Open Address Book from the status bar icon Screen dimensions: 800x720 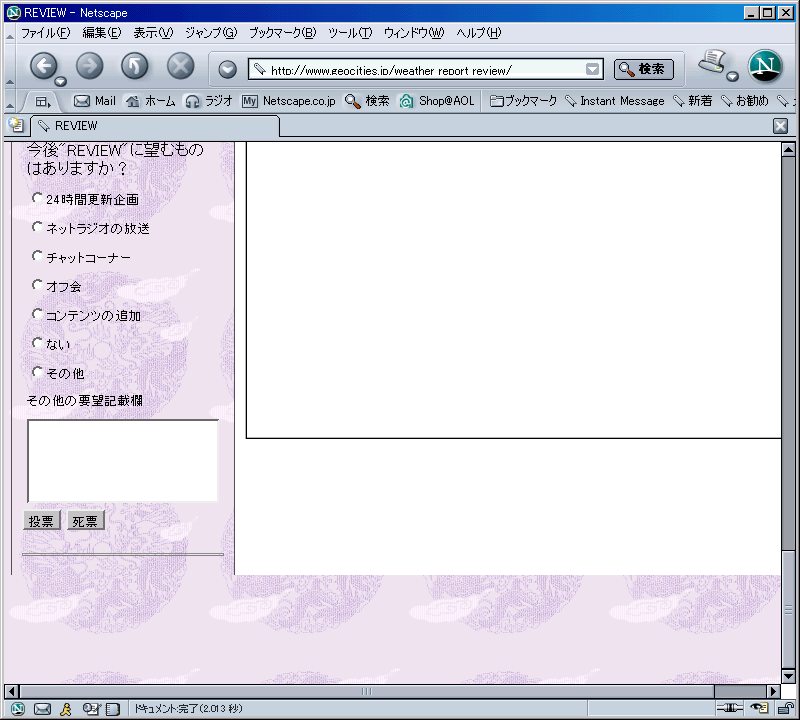[113, 709]
